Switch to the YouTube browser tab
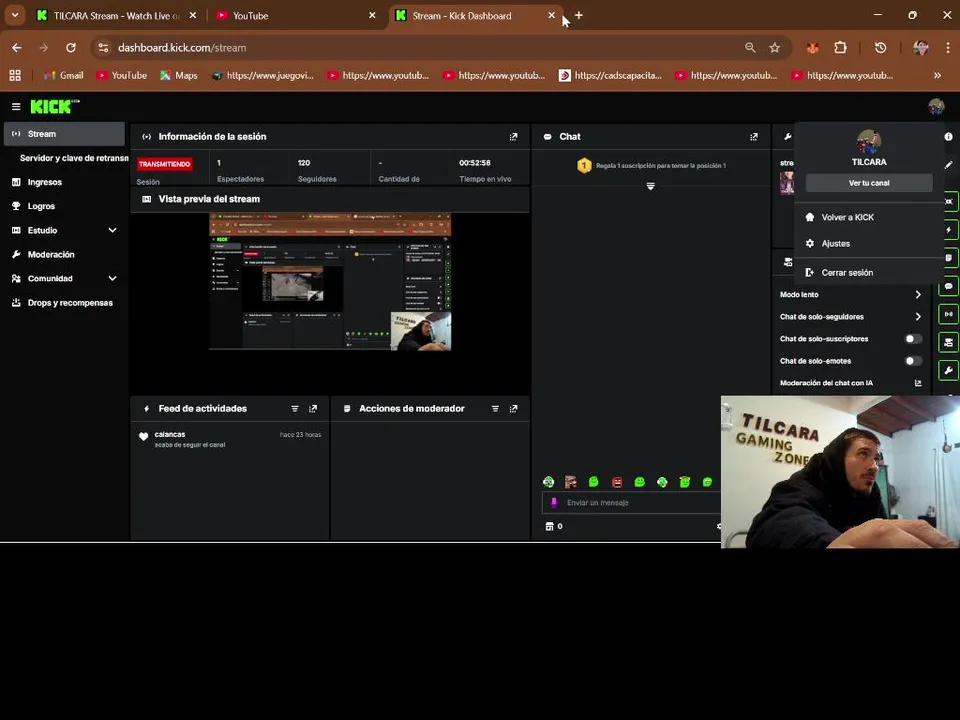The image size is (960, 720). pos(294,16)
